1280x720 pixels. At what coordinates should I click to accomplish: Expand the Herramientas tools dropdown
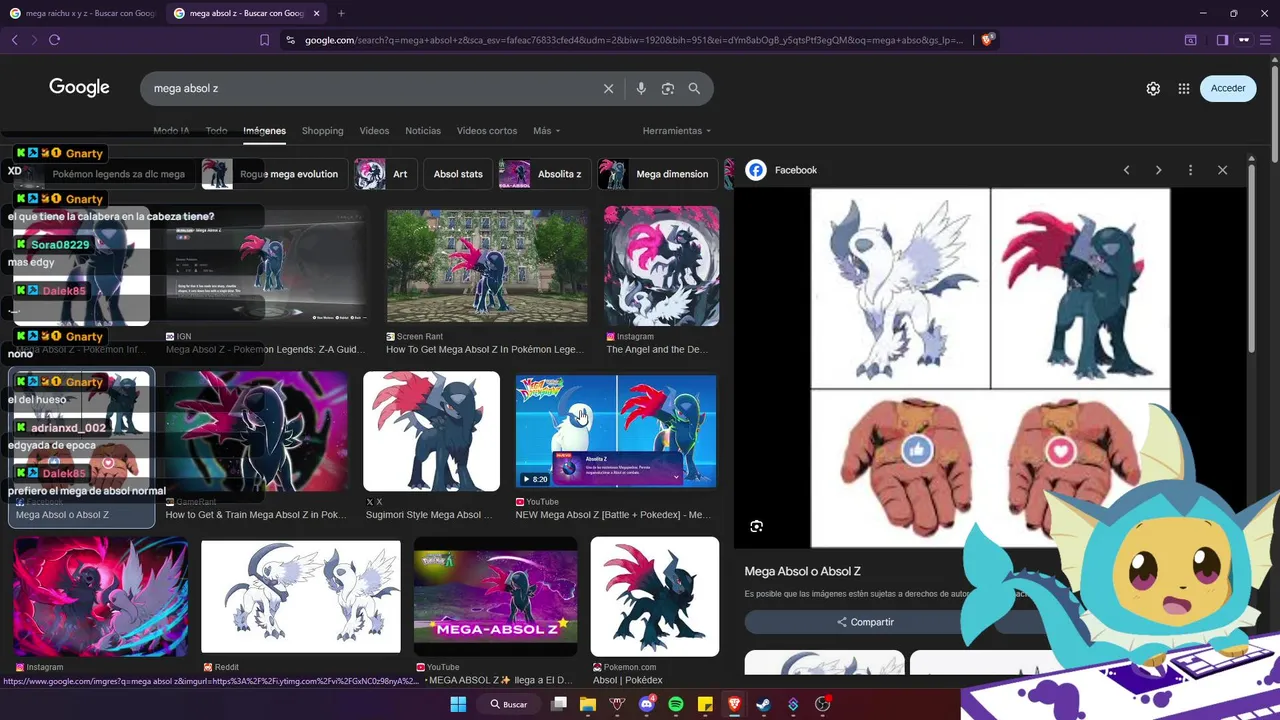click(677, 131)
